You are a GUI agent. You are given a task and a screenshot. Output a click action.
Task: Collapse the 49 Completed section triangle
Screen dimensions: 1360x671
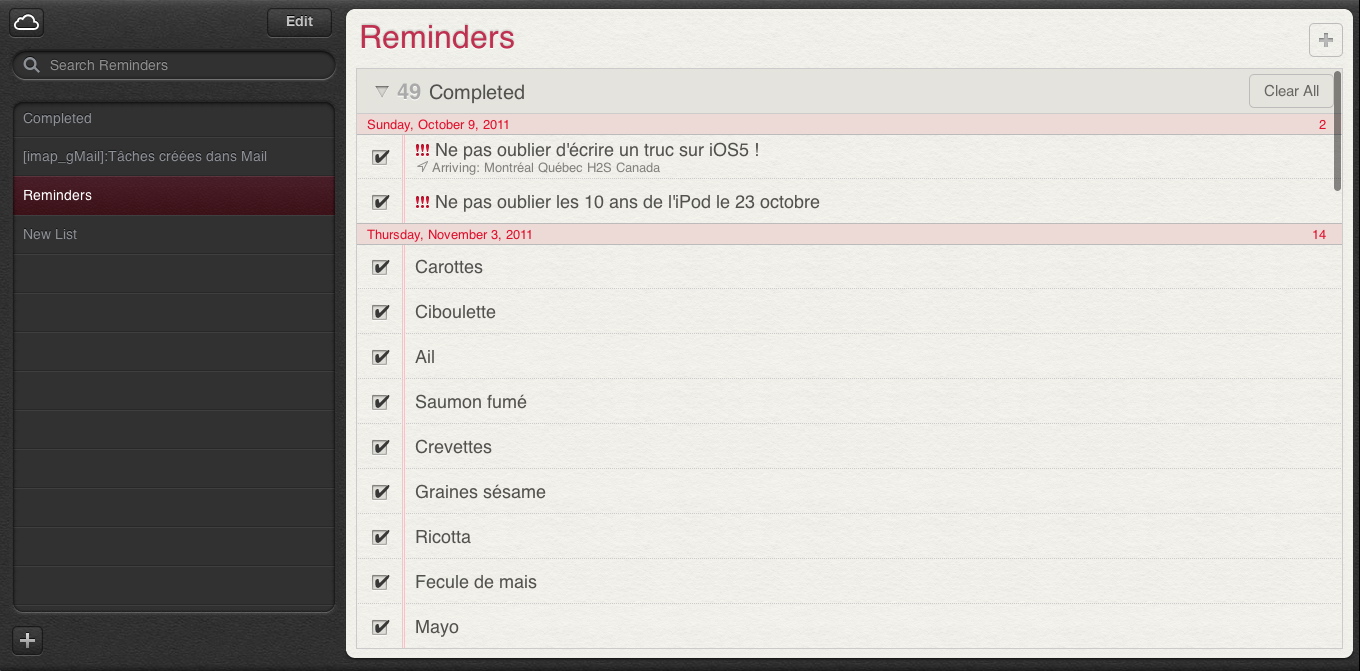coord(381,91)
